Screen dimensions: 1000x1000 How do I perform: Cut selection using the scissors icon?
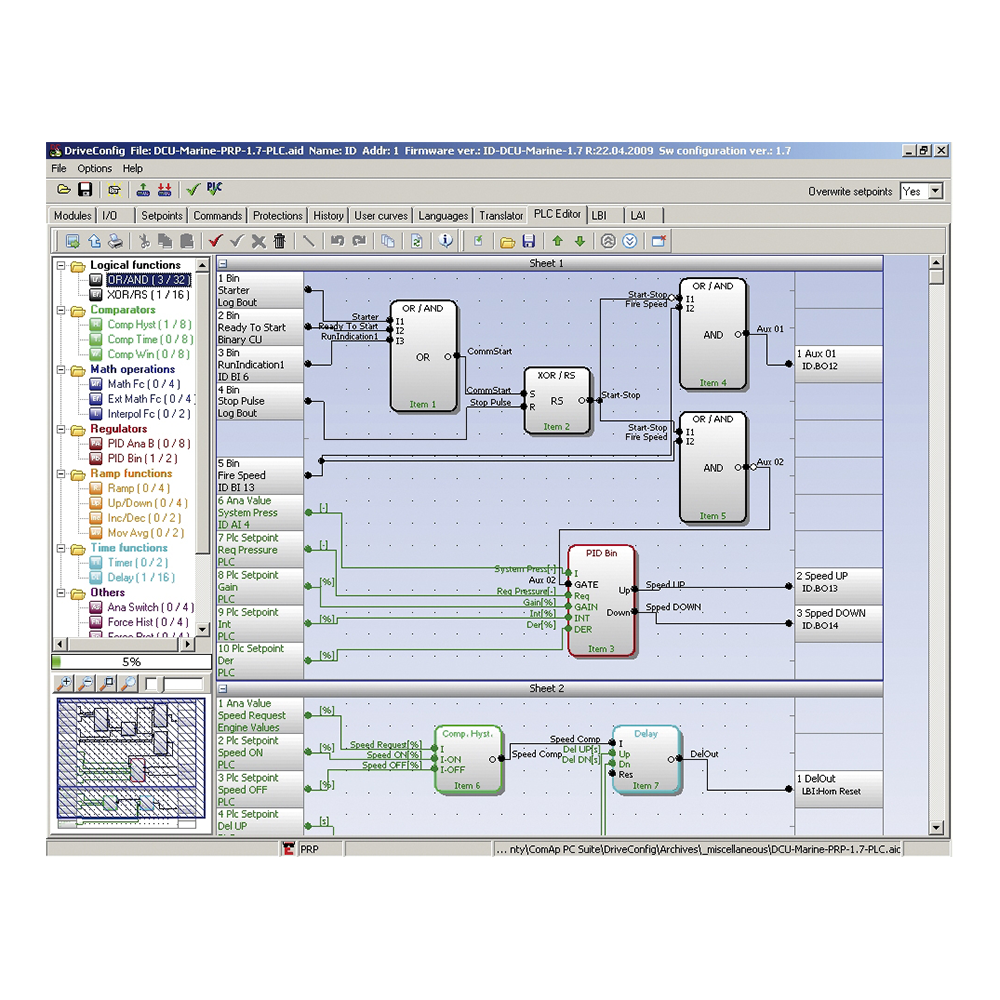click(143, 240)
